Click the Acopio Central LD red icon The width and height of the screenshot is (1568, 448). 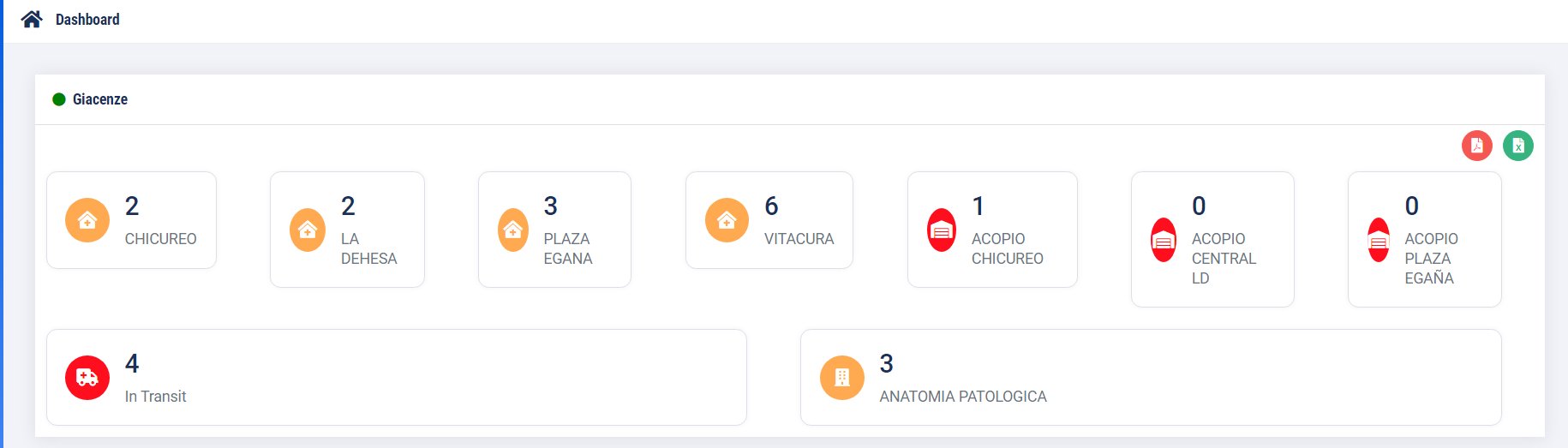(1164, 240)
